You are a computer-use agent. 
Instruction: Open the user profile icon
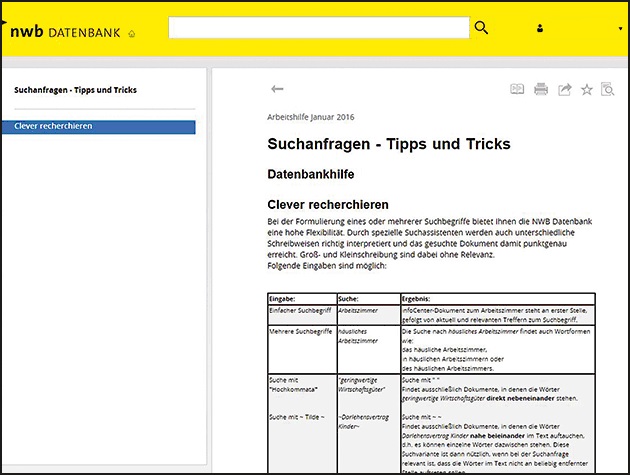click(x=541, y=29)
